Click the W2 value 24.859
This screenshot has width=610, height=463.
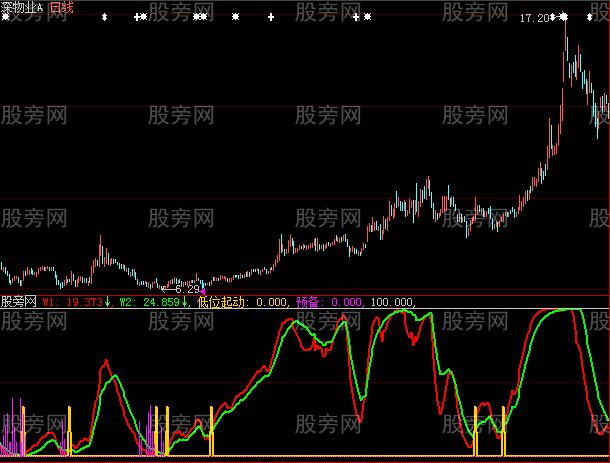point(160,300)
